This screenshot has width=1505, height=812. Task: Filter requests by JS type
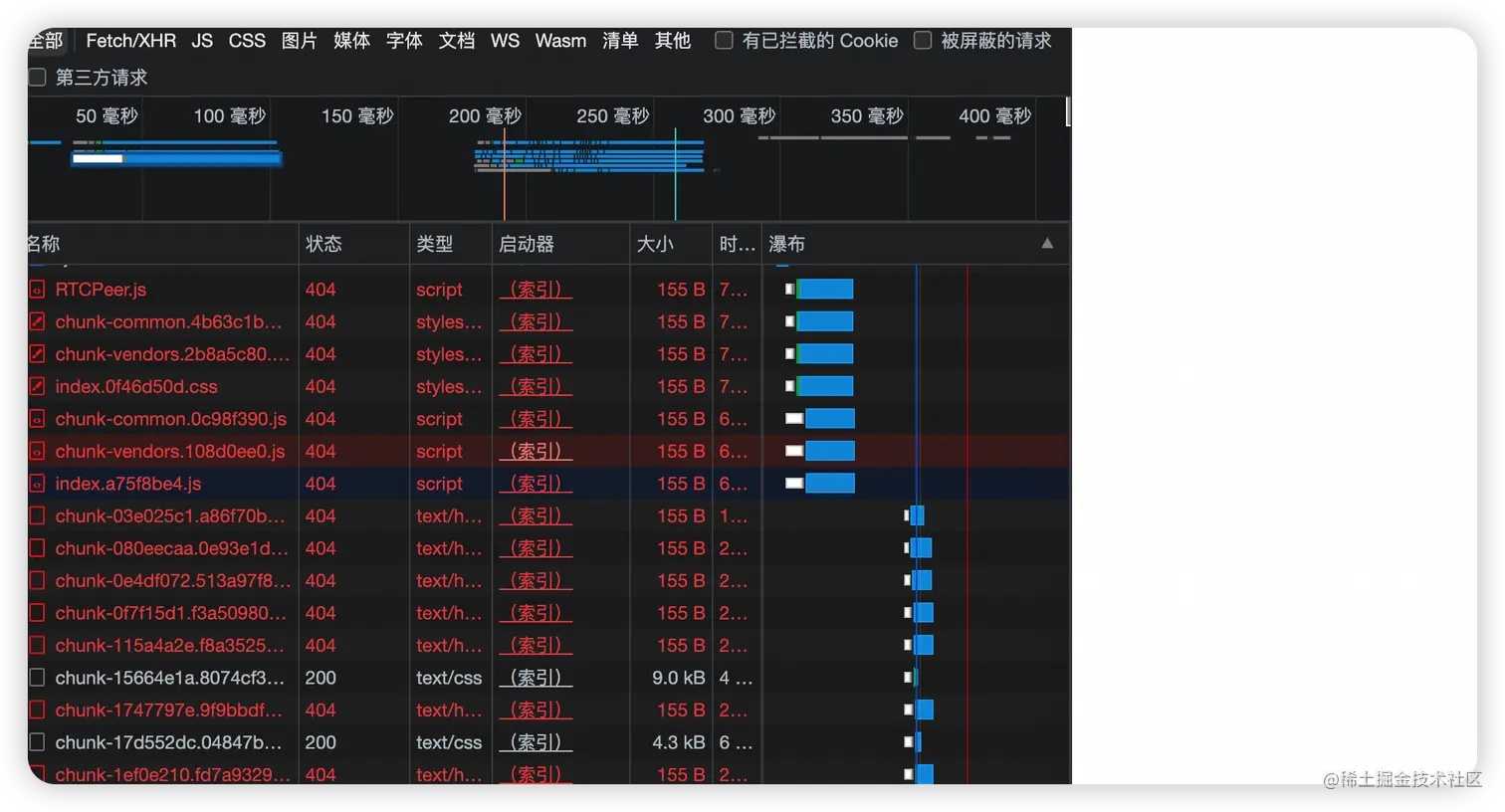[202, 41]
